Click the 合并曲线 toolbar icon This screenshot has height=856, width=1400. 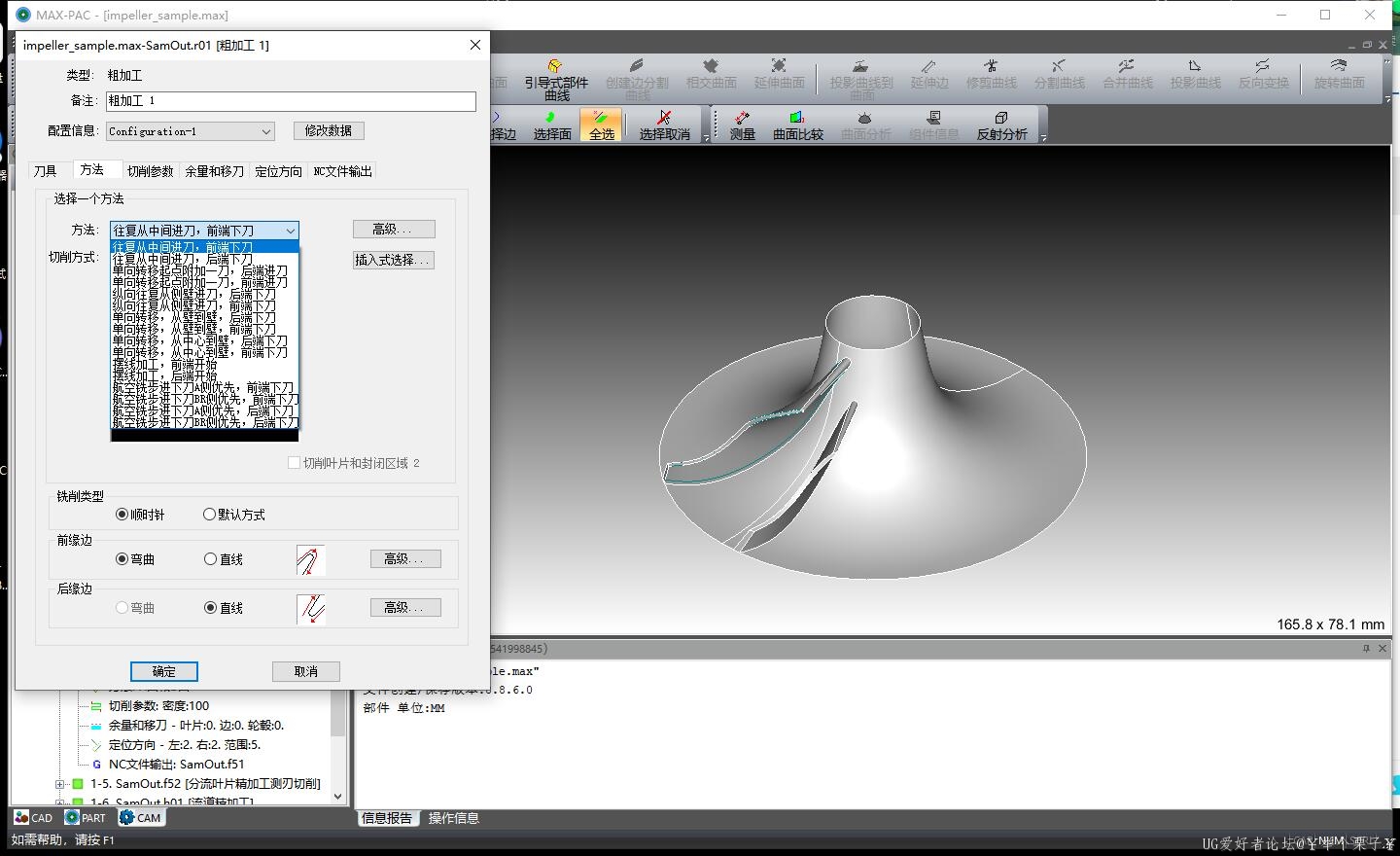[1127, 74]
